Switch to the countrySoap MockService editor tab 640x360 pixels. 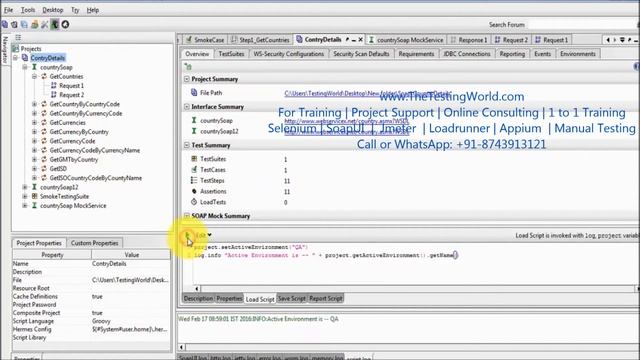click(406, 40)
